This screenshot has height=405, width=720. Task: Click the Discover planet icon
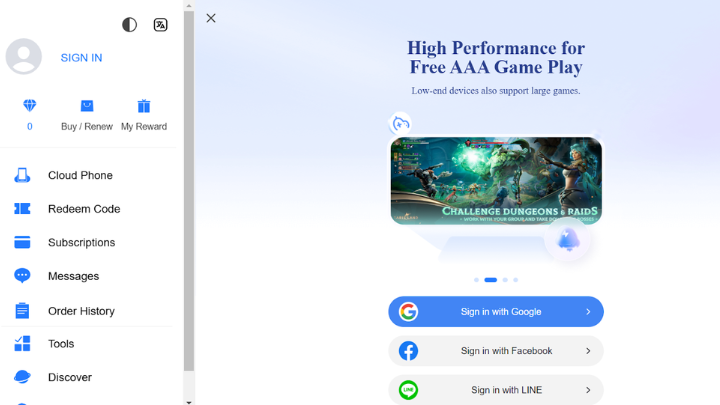[22, 377]
